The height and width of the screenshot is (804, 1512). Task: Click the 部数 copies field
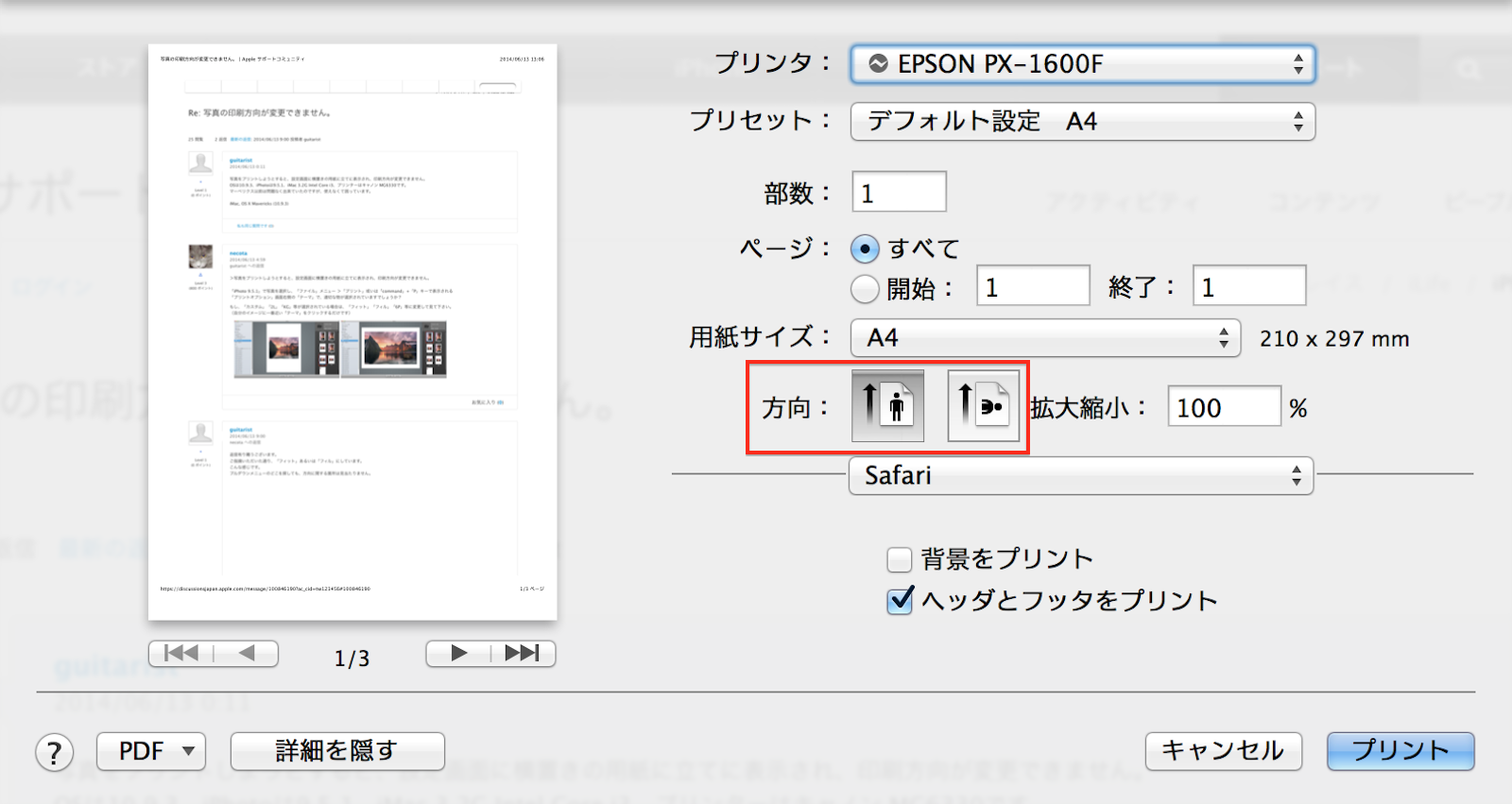pyautogui.click(x=899, y=192)
